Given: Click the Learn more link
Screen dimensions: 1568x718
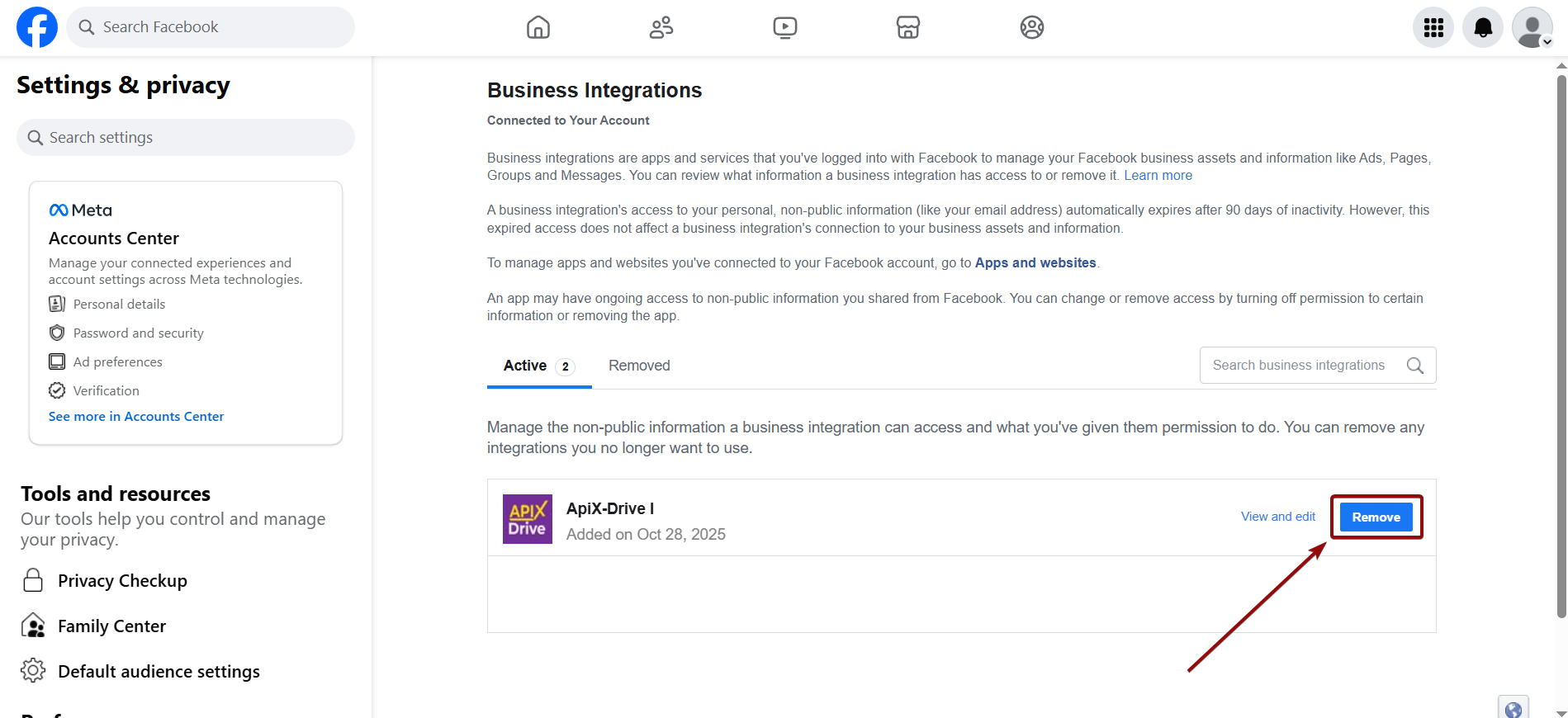Looking at the screenshot, I should [1158, 176].
